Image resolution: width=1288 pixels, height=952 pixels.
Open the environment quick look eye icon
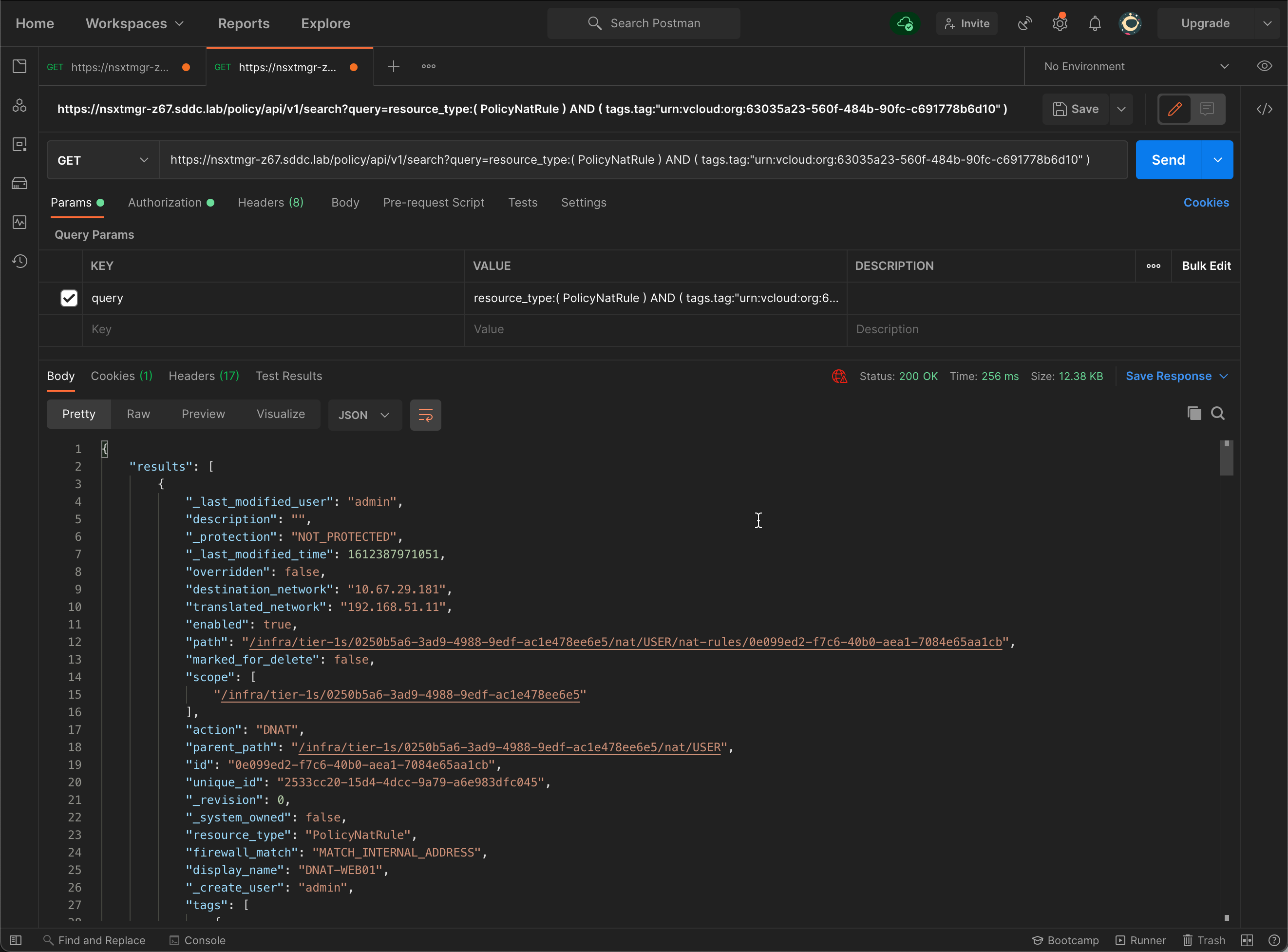(1265, 66)
